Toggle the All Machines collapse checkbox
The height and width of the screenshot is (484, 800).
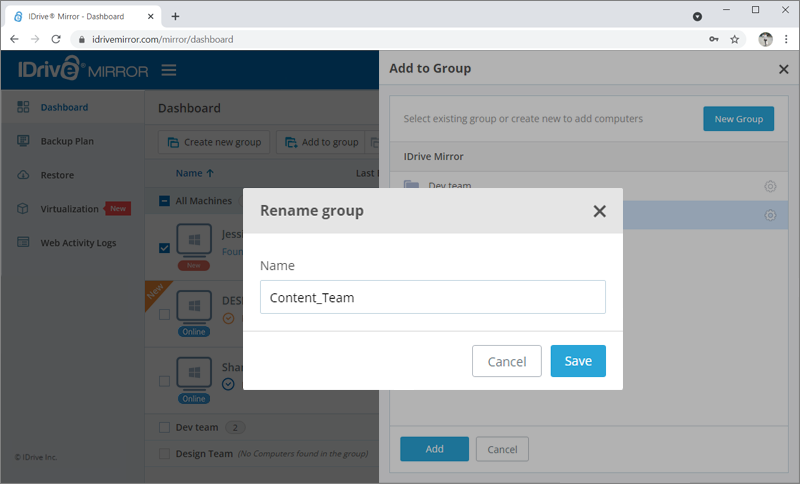(165, 201)
